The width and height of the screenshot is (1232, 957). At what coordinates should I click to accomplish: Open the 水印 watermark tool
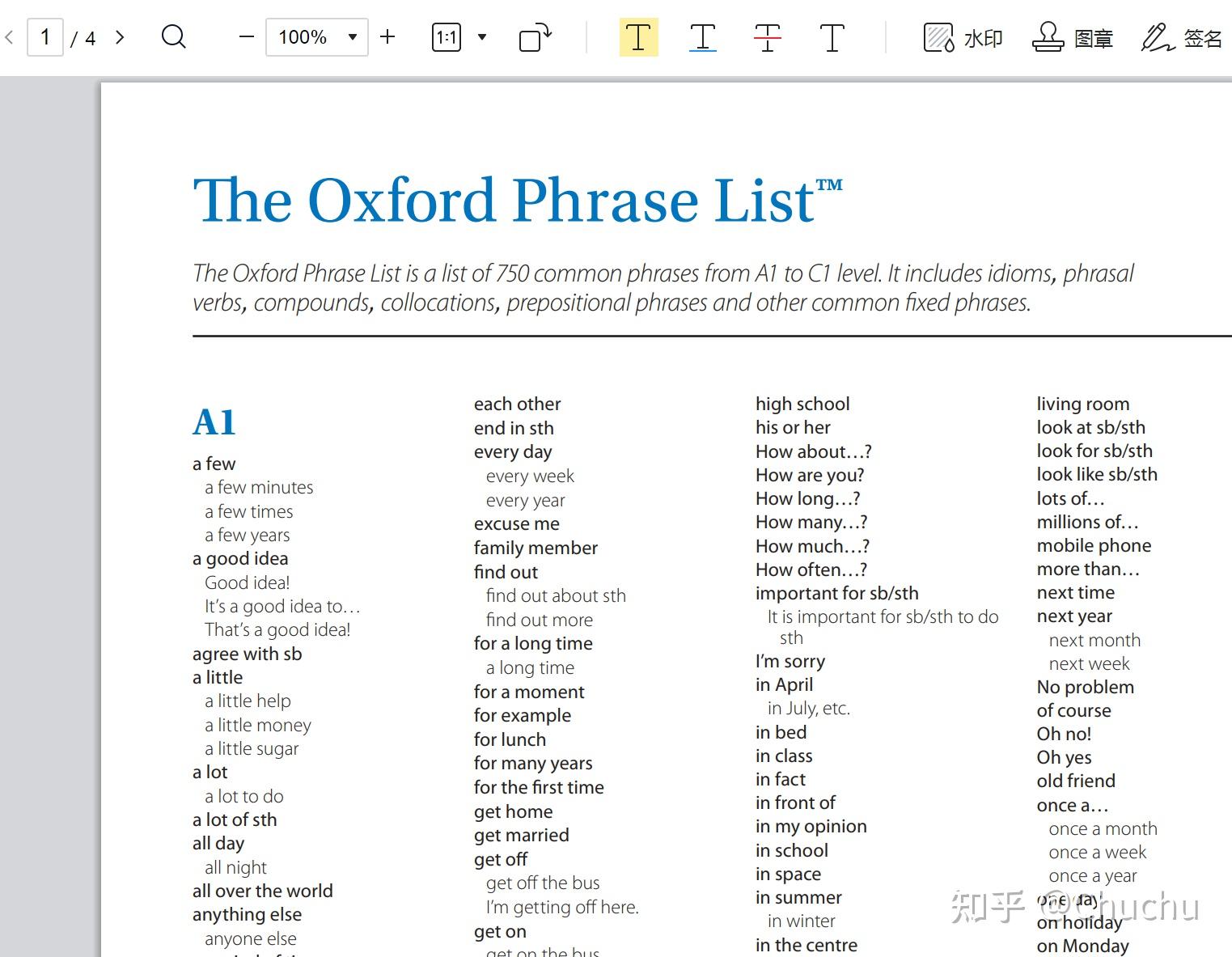pos(963,38)
